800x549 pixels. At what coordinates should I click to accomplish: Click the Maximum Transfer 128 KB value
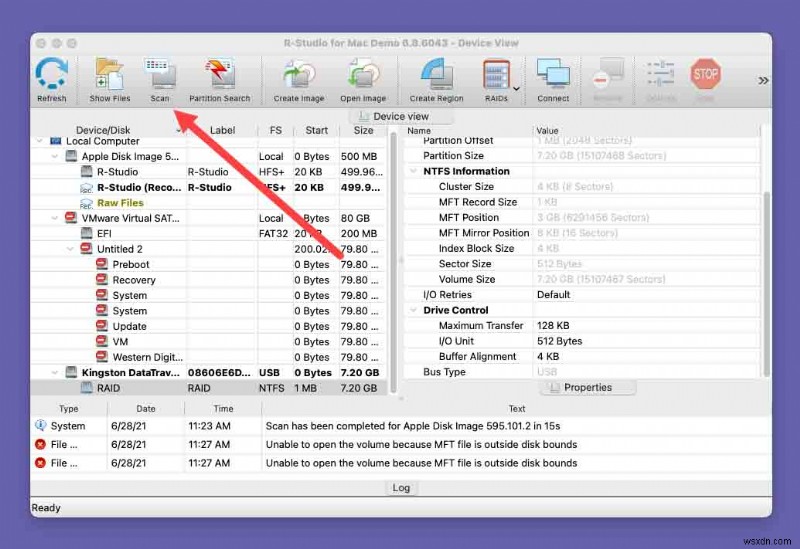coord(553,326)
